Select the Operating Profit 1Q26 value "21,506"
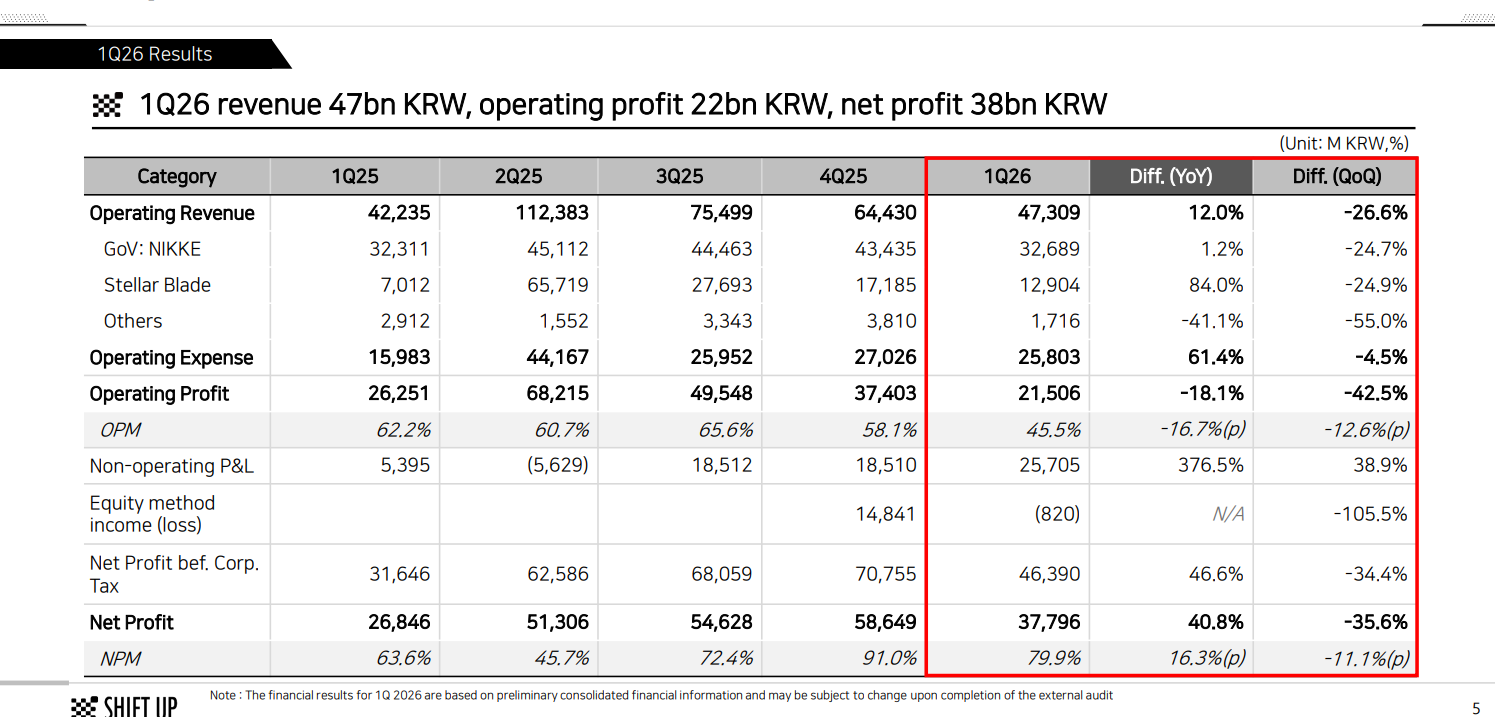 1049,393
